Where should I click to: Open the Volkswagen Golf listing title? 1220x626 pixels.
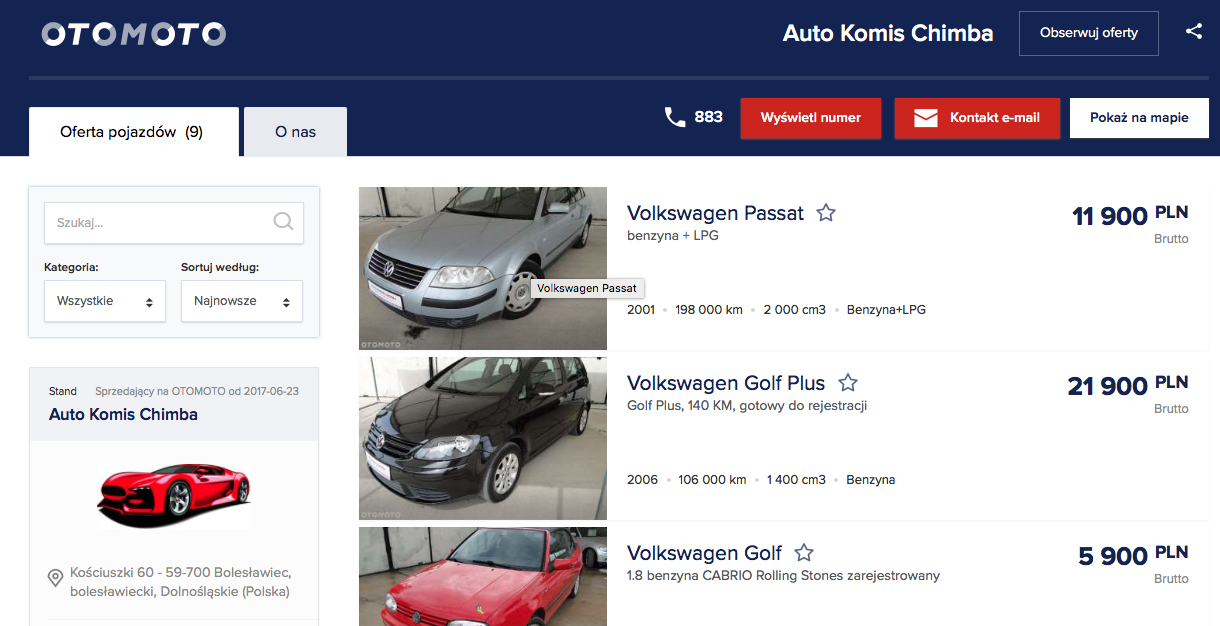click(704, 553)
